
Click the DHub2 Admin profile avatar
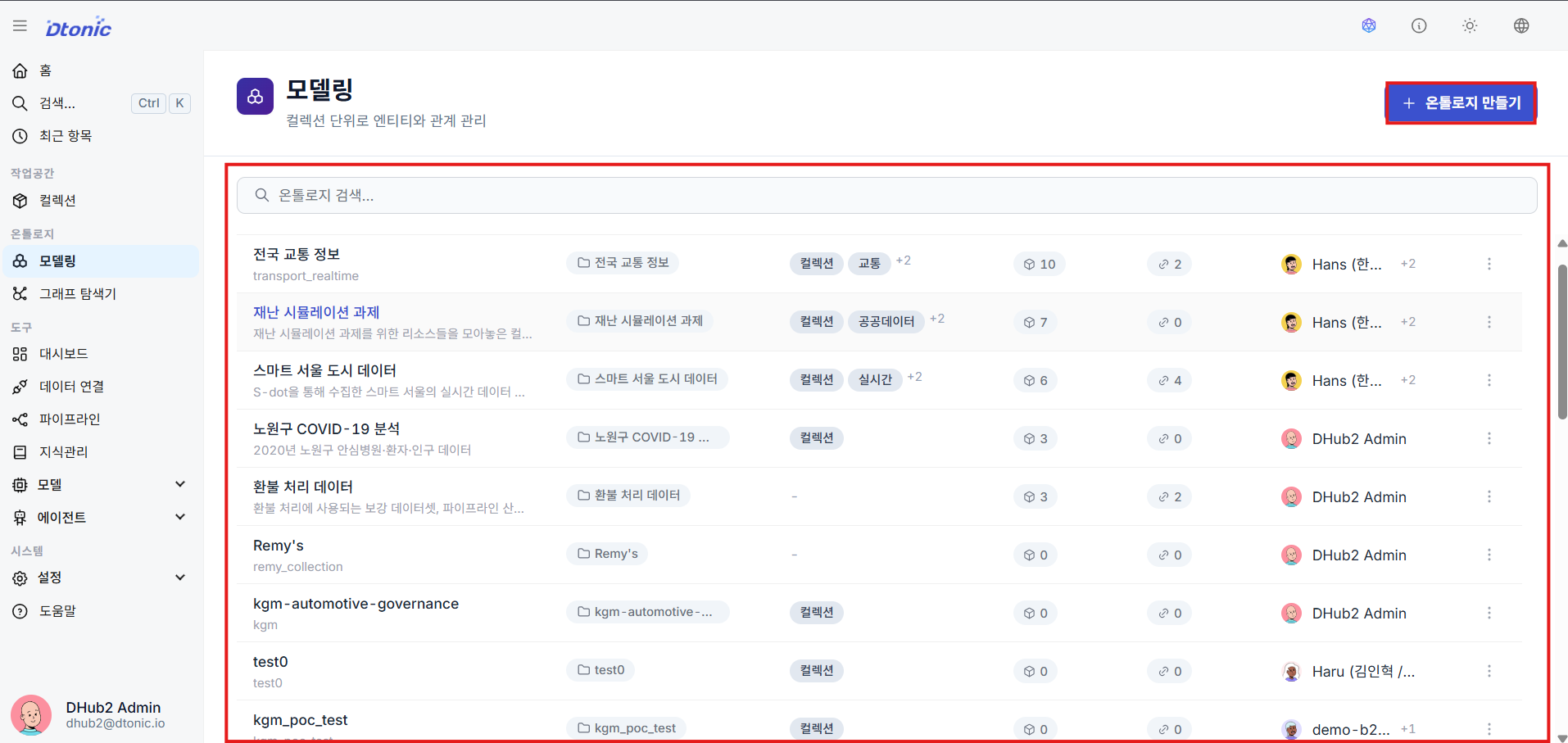[x=31, y=715]
